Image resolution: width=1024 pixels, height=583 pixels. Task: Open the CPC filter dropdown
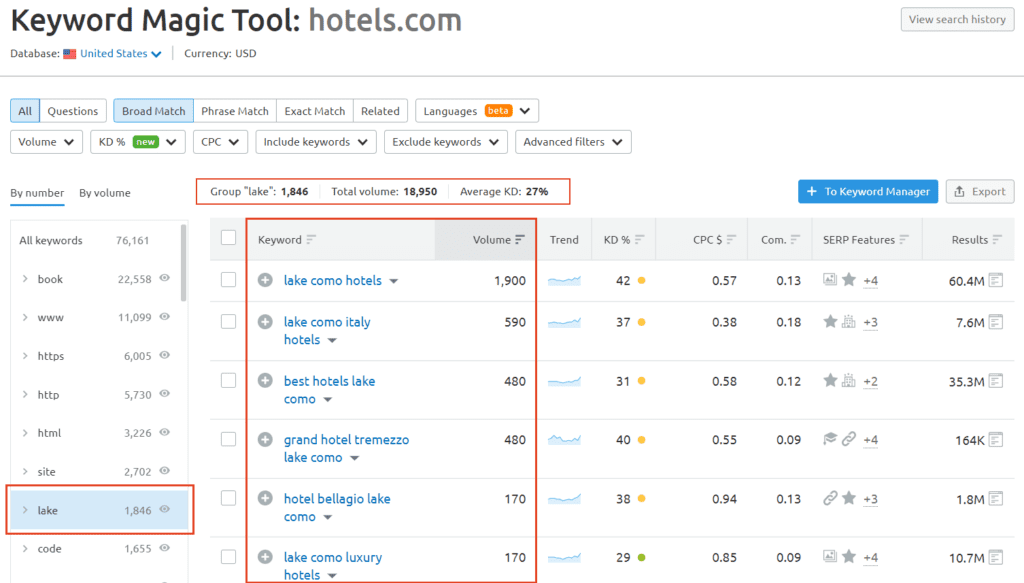pyautogui.click(x=220, y=142)
